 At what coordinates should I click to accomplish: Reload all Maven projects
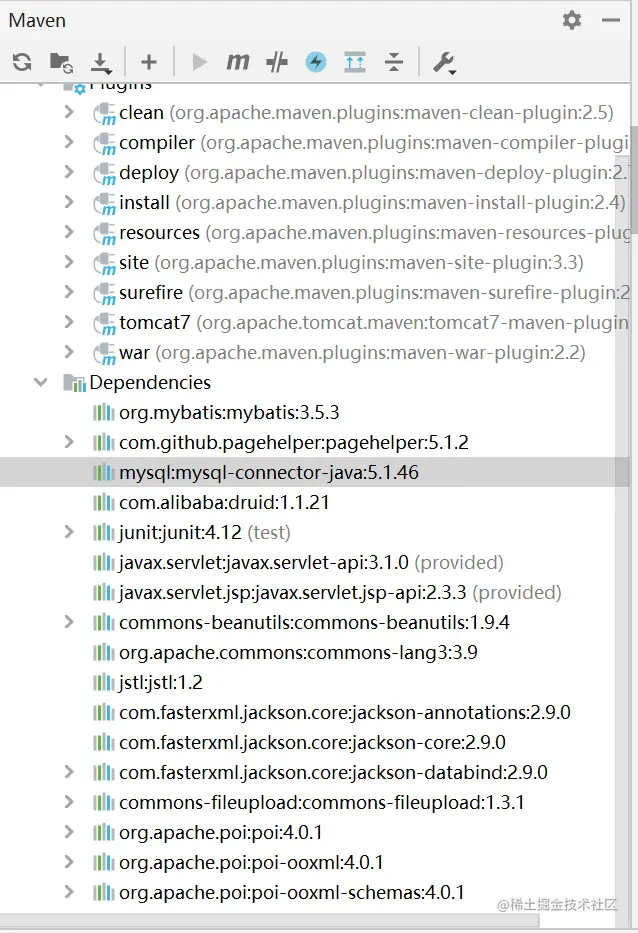[x=22, y=62]
